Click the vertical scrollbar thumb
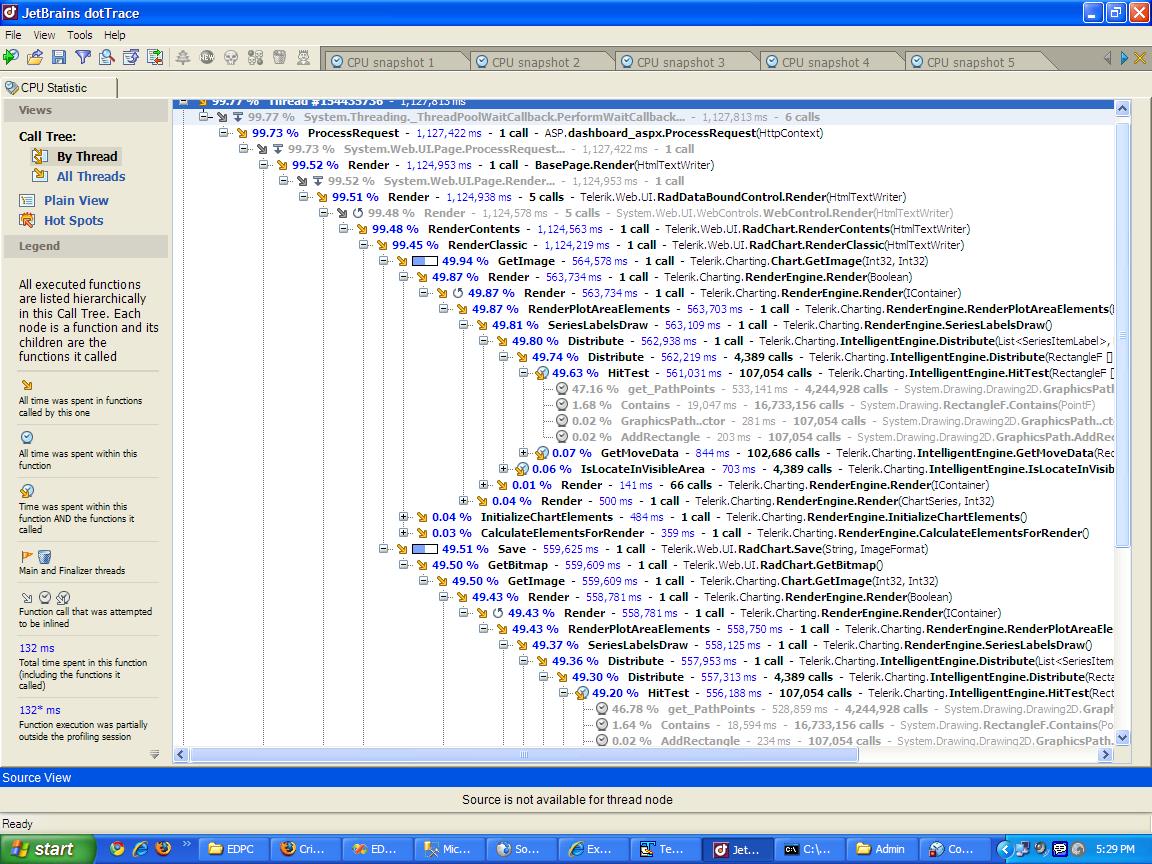The width and height of the screenshot is (1152, 864). [1122, 334]
